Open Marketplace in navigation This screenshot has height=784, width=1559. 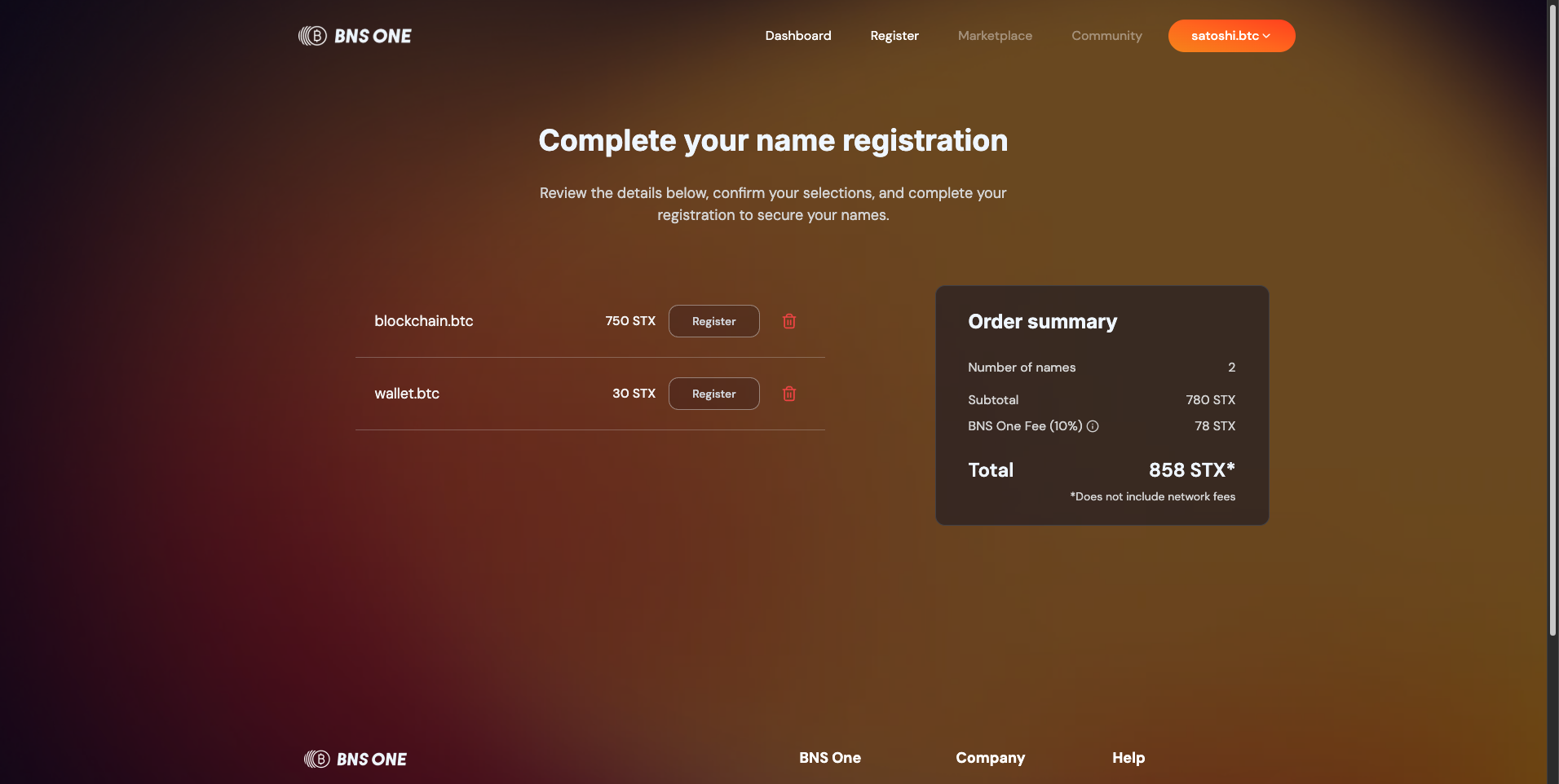click(x=995, y=36)
